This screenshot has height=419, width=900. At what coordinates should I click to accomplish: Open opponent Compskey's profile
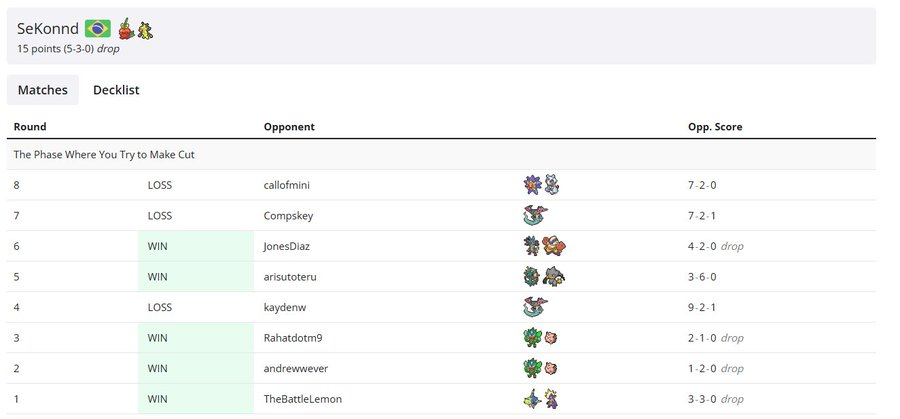coord(288,216)
